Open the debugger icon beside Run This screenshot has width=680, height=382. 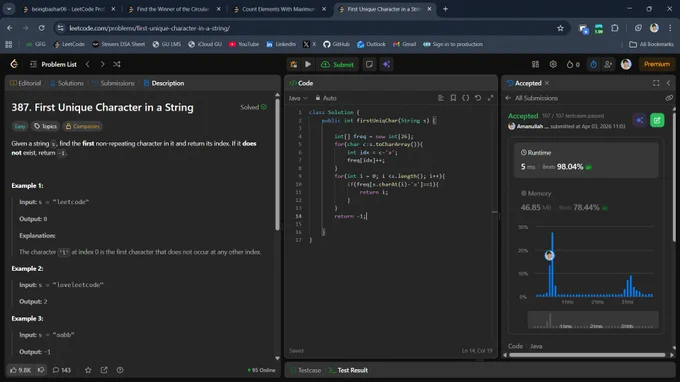[294, 64]
